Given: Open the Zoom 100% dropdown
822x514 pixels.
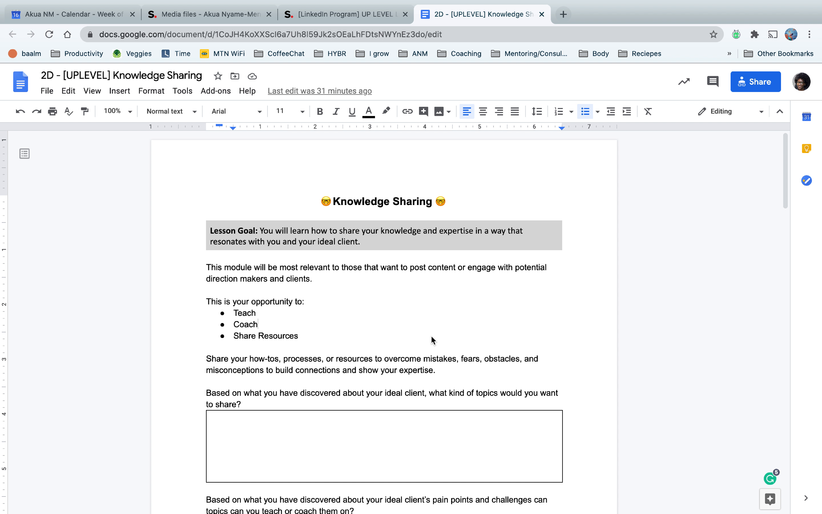Looking at the screenshot, I should [x=117, y=111].
